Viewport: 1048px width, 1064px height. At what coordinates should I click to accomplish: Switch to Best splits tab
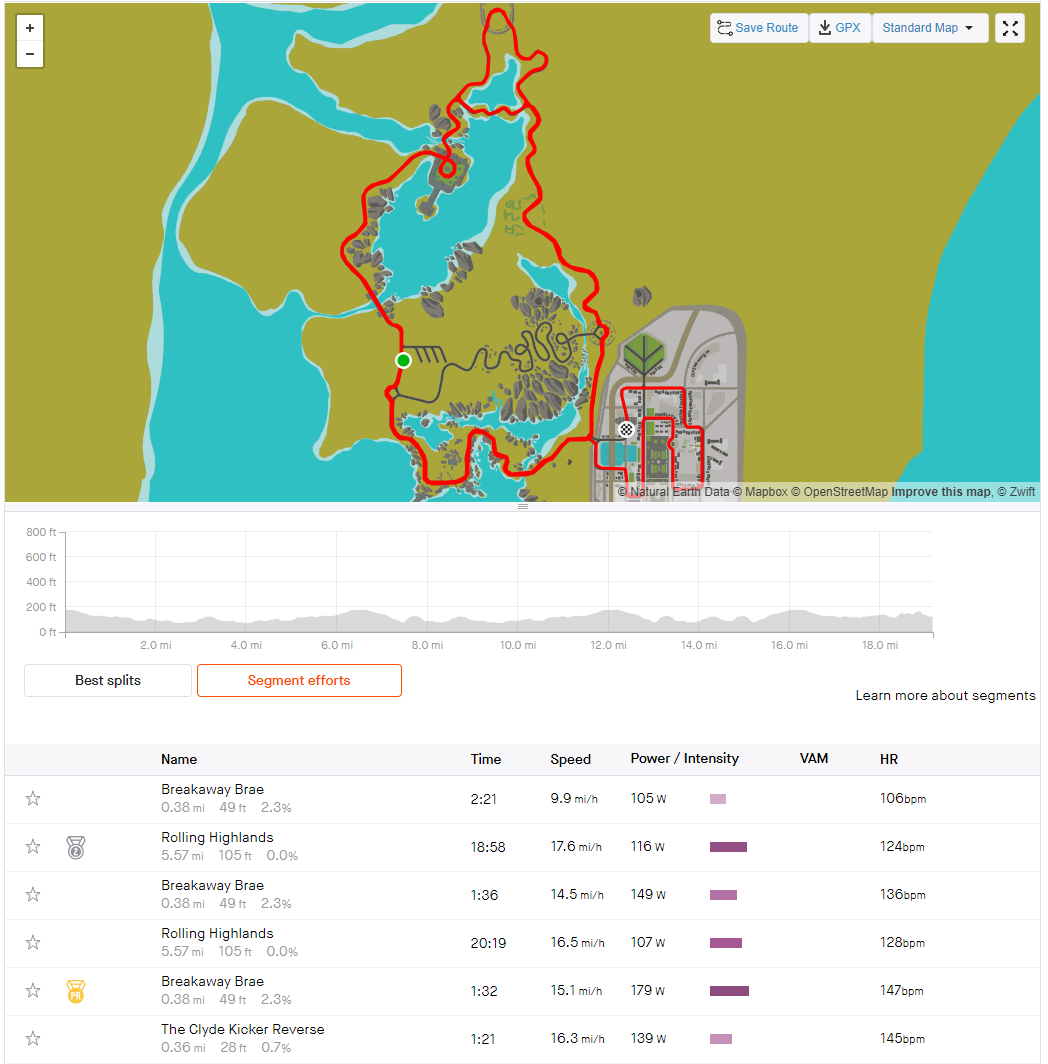(x=108, y=681)
